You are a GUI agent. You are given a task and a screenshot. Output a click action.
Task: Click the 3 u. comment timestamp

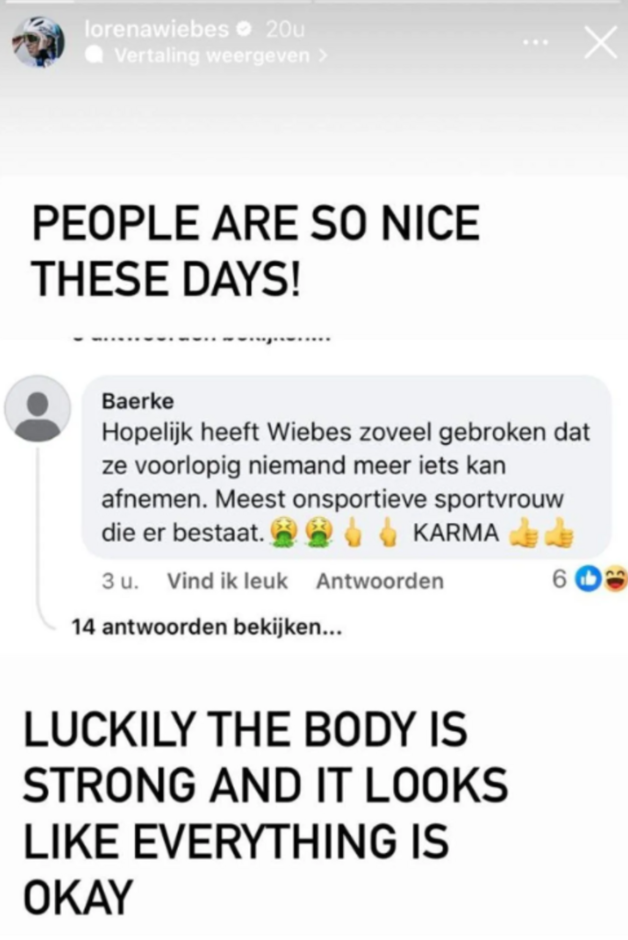pos(120,581)
